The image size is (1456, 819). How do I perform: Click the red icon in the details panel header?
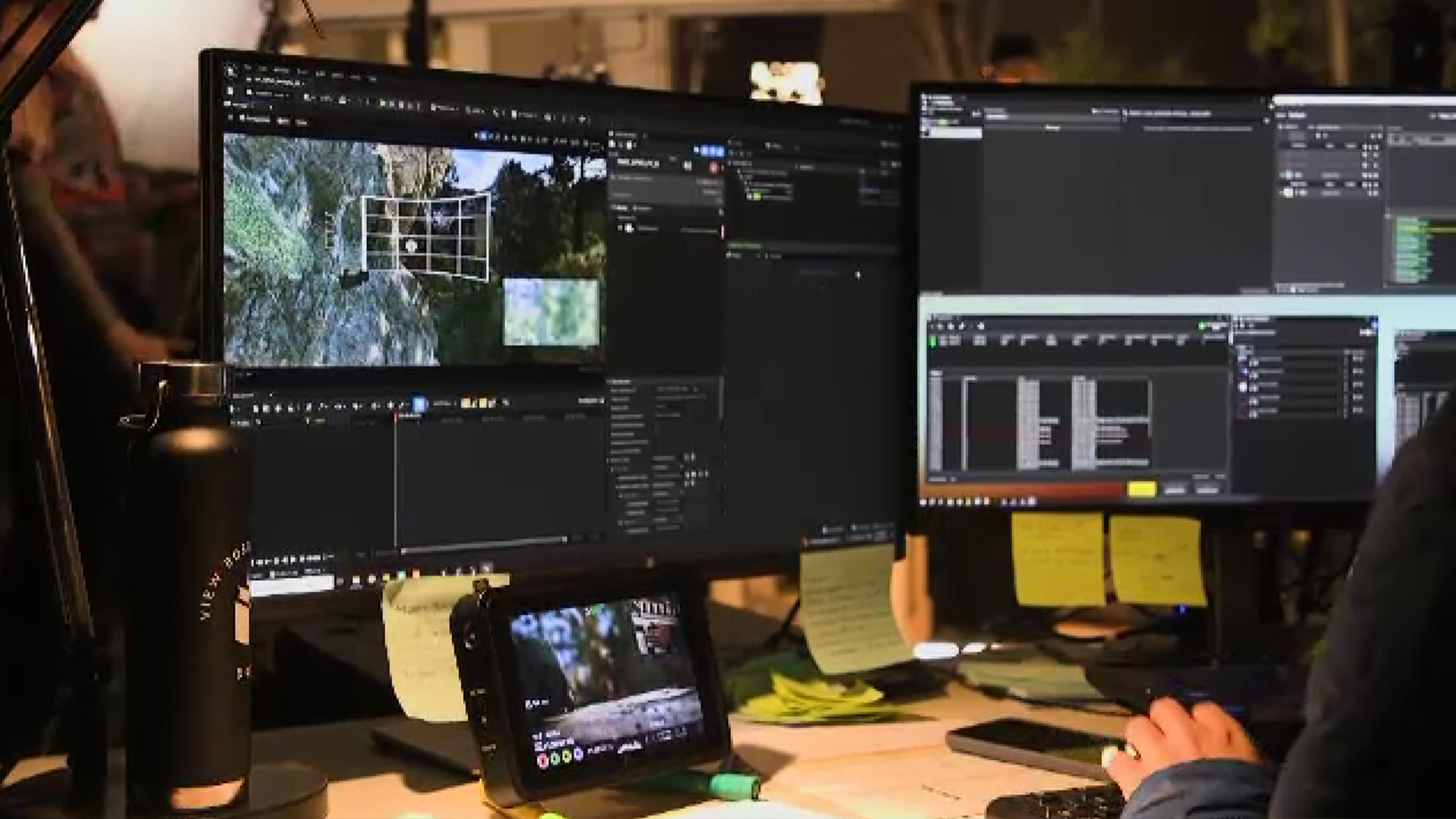713,166
